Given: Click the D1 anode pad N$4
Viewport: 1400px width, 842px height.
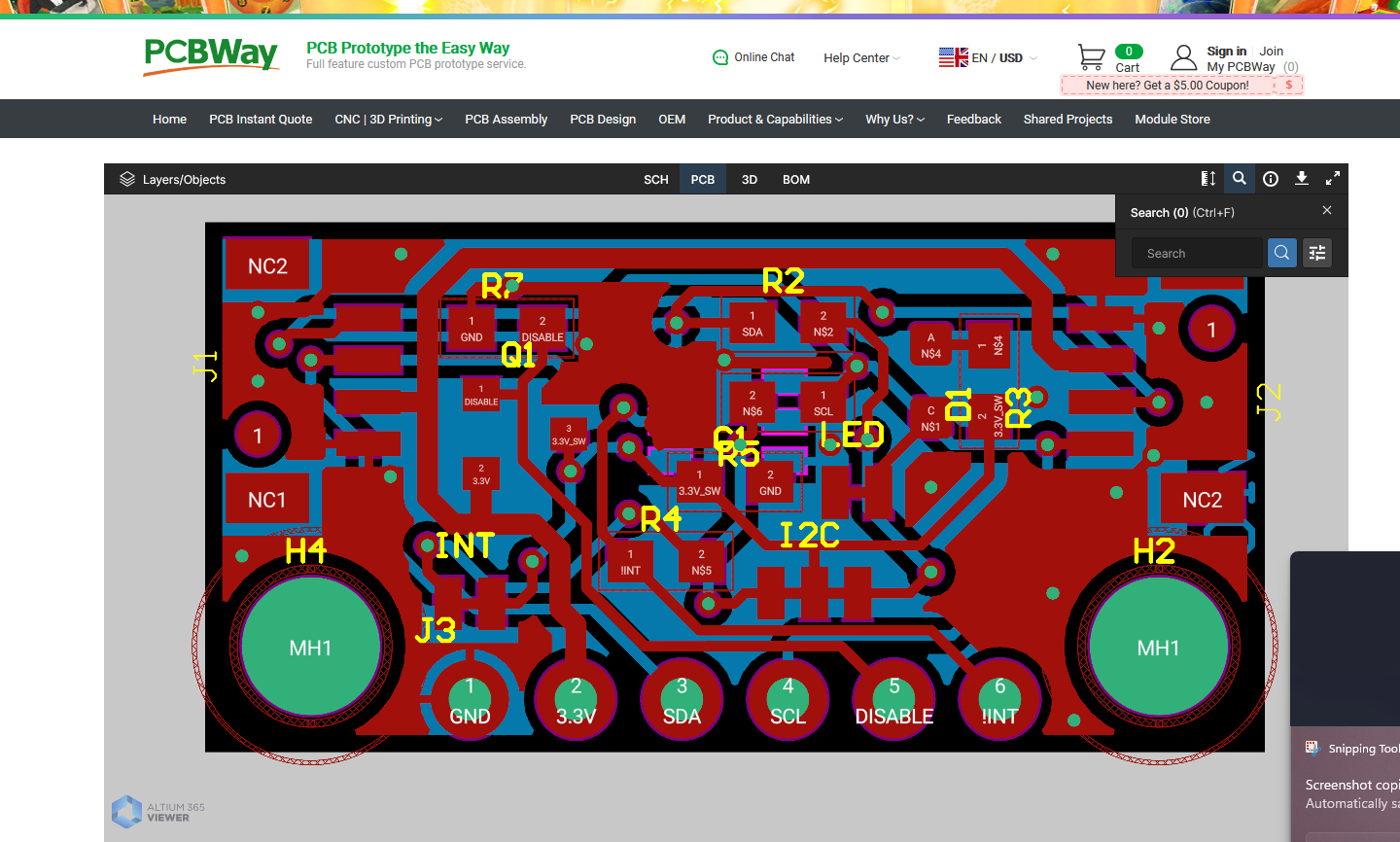Looking at the screenshot, I should [931, 345].
